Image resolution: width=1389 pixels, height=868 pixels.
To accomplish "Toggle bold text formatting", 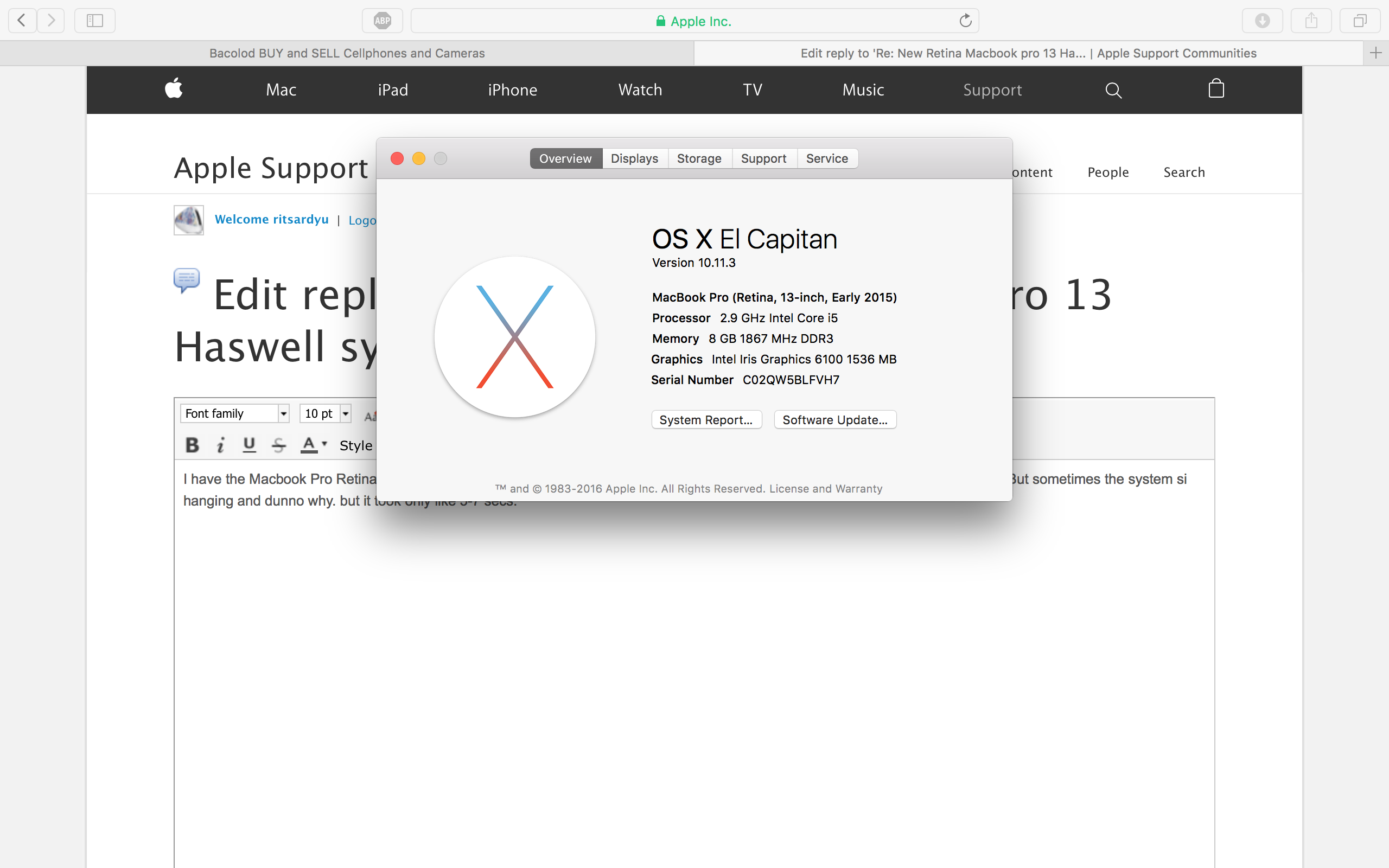I will tap(192, 445).
